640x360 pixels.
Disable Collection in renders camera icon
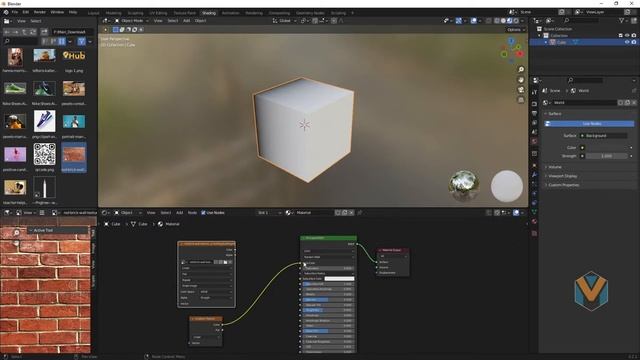pos(633,36)
